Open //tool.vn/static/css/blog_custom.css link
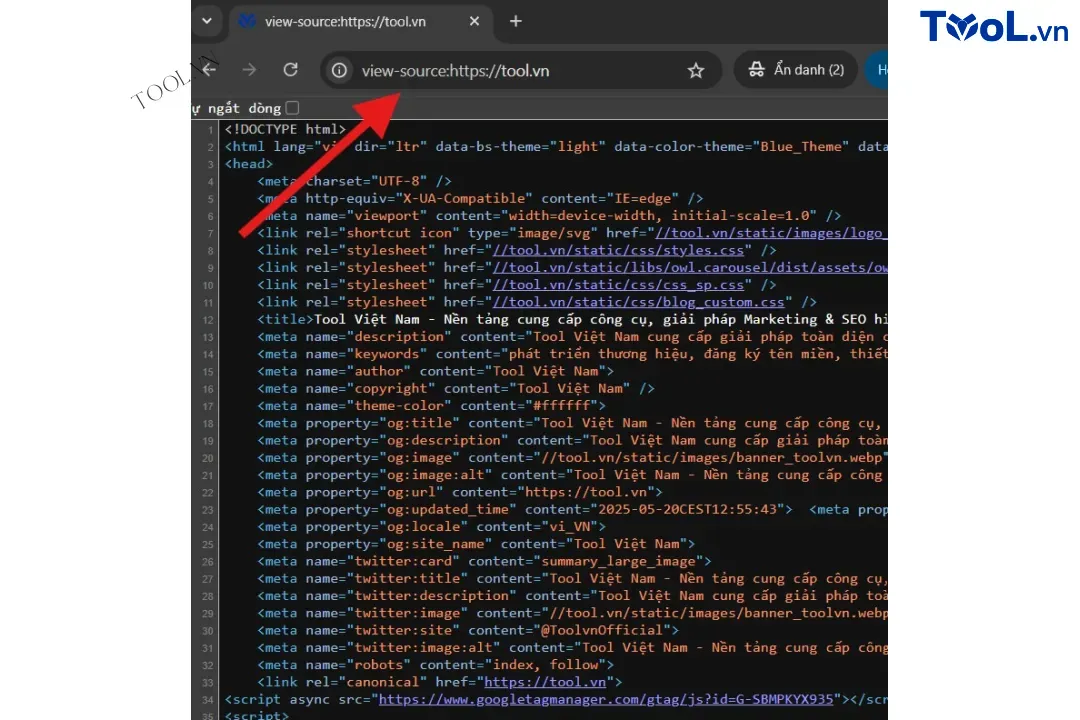This screenshot has height=720, width=1080. pyautogui.click(x=638, y=302)
